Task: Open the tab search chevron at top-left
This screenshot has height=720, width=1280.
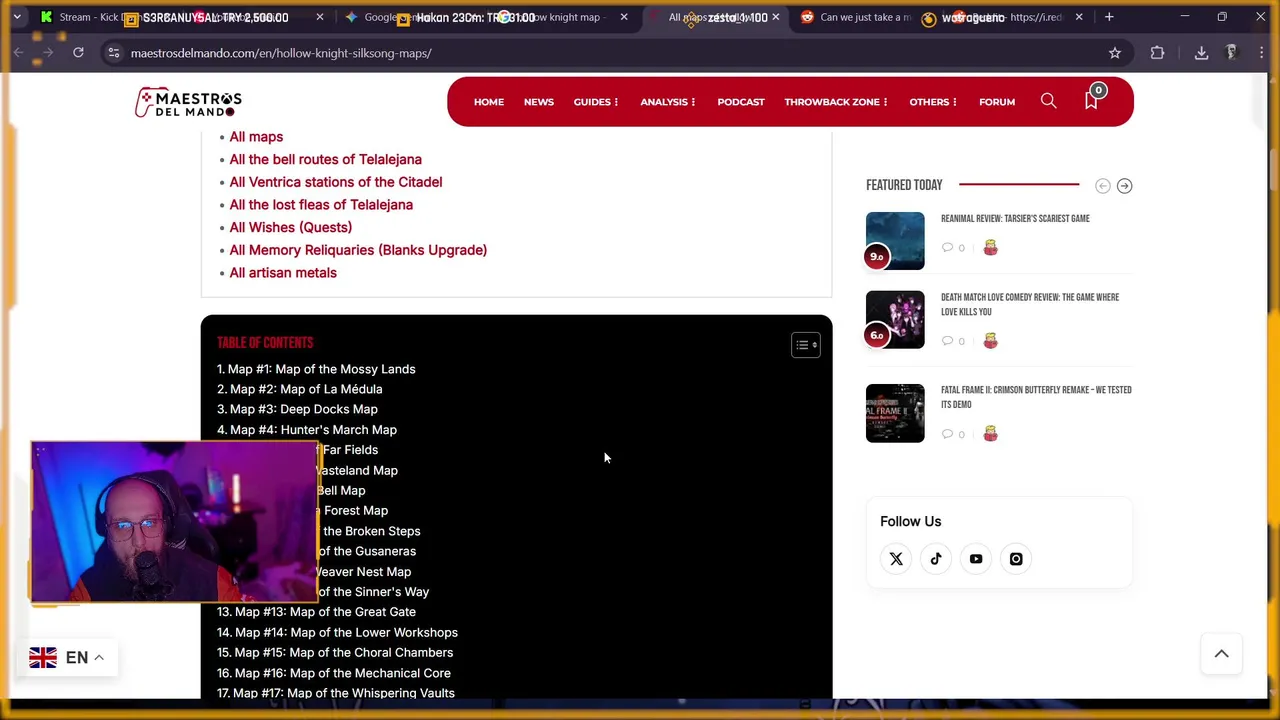Action: (x=16, y=17)
